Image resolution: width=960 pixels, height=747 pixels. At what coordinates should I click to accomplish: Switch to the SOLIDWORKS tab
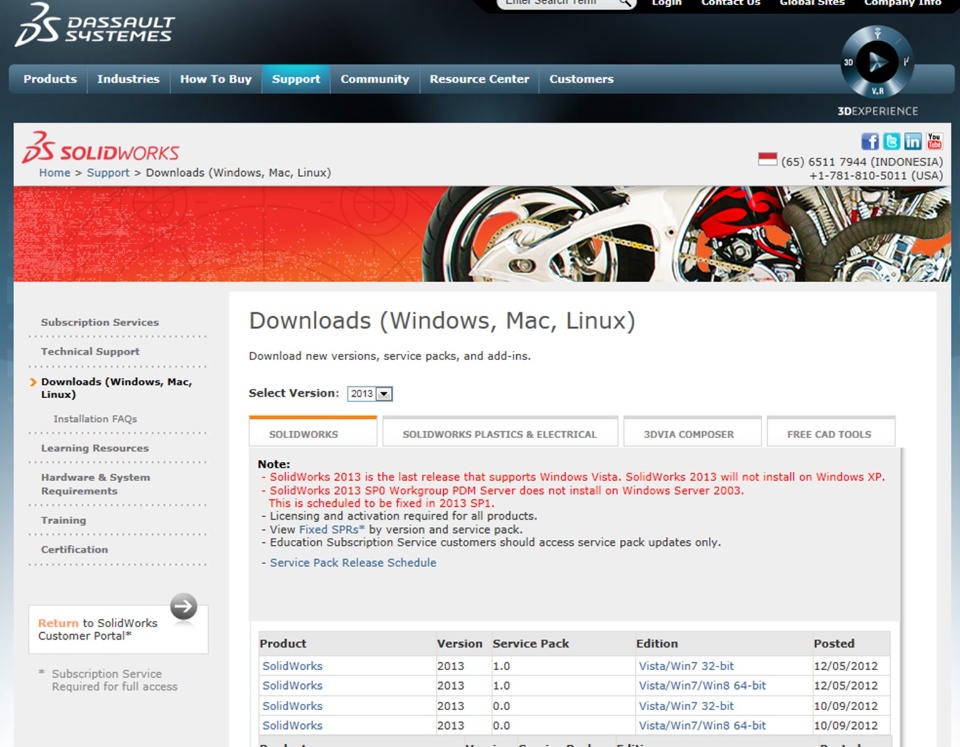(x=313, y=432)
